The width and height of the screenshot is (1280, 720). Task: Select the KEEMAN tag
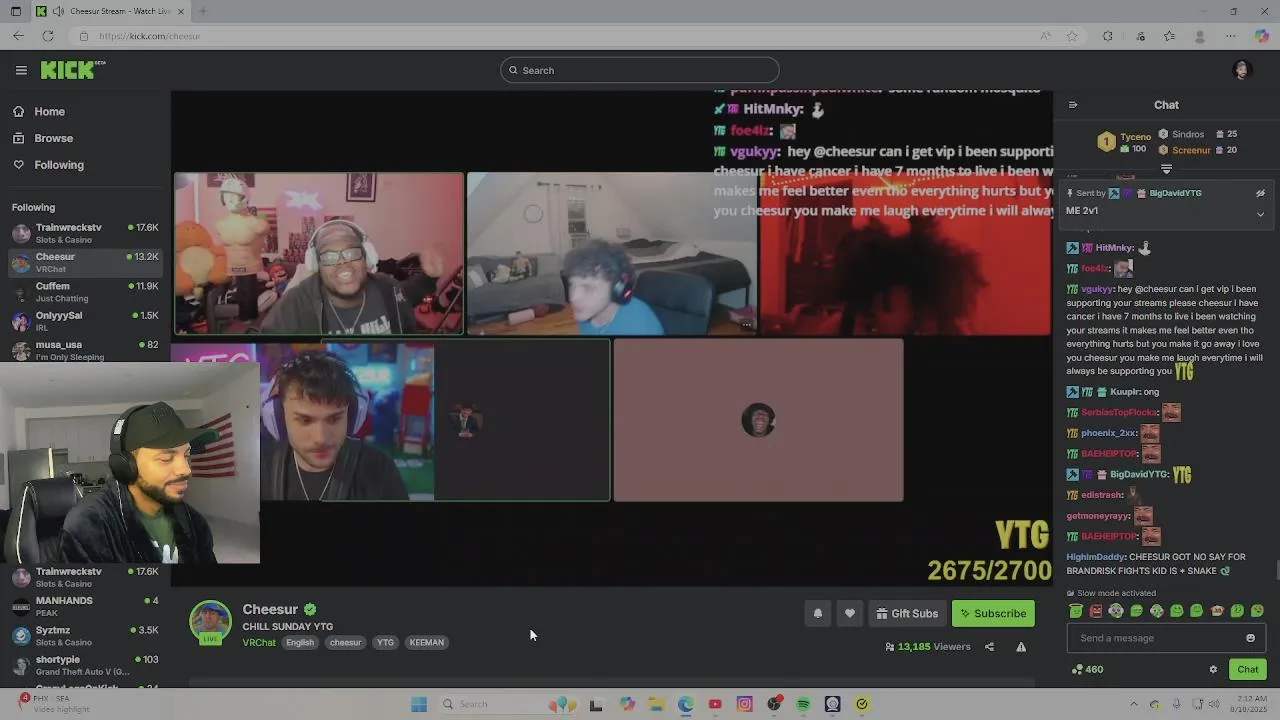click(x=426, y=643)
